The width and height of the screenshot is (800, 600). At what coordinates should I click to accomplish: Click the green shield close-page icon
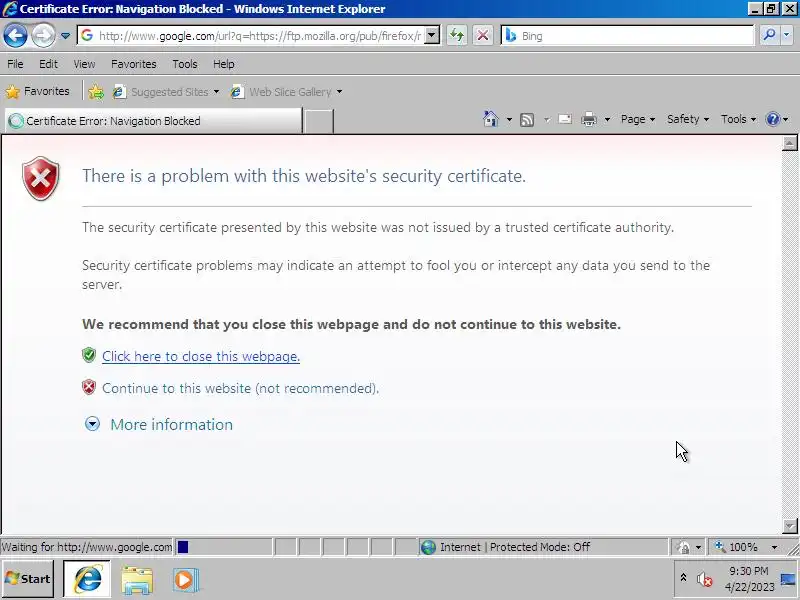pyautogui.click(x=89, y=355)
